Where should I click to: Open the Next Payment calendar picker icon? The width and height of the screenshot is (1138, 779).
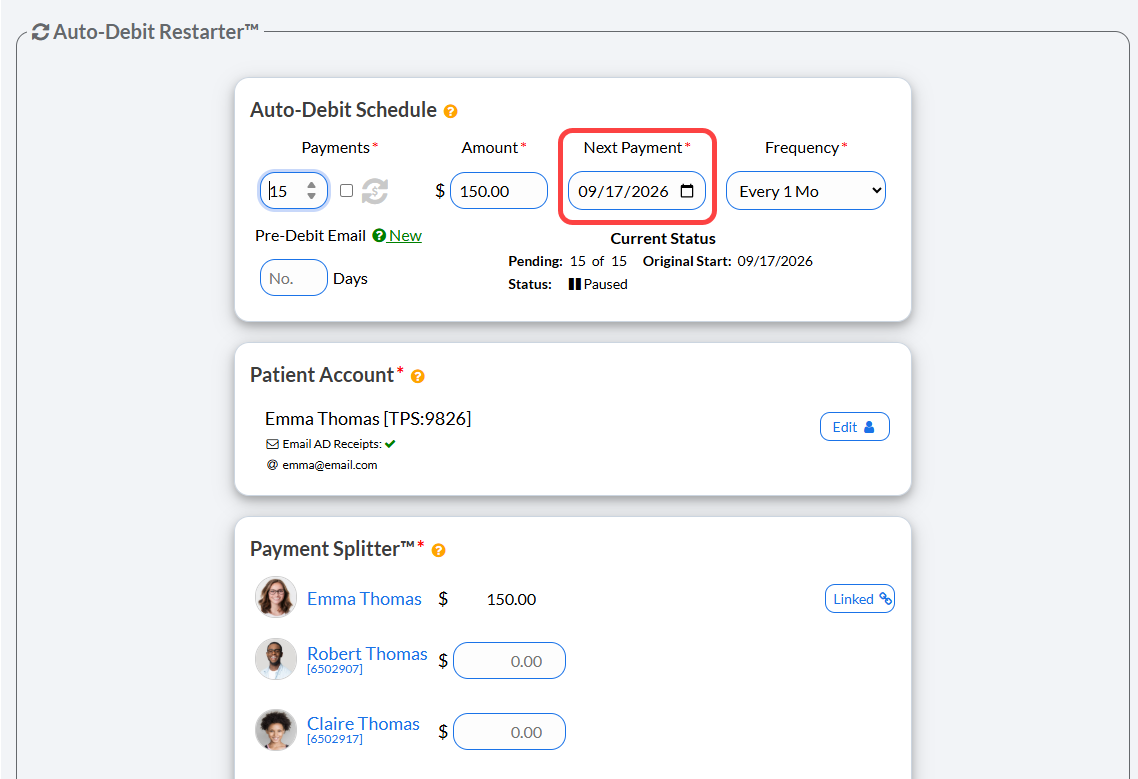tap(687, 191)
